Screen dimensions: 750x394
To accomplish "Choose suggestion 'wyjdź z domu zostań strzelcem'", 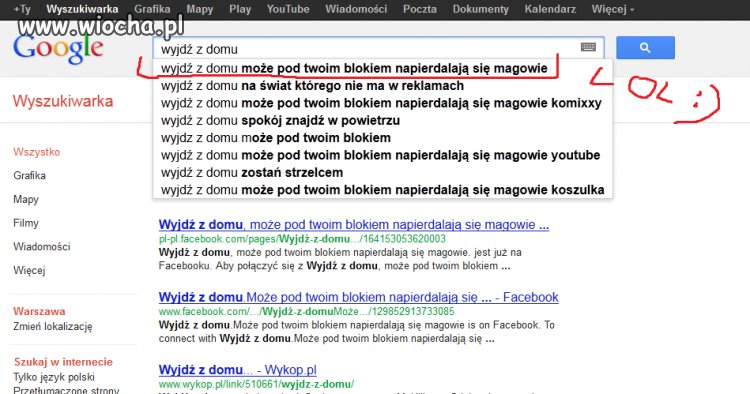I will pyautogui.click(x=382, y=172).
